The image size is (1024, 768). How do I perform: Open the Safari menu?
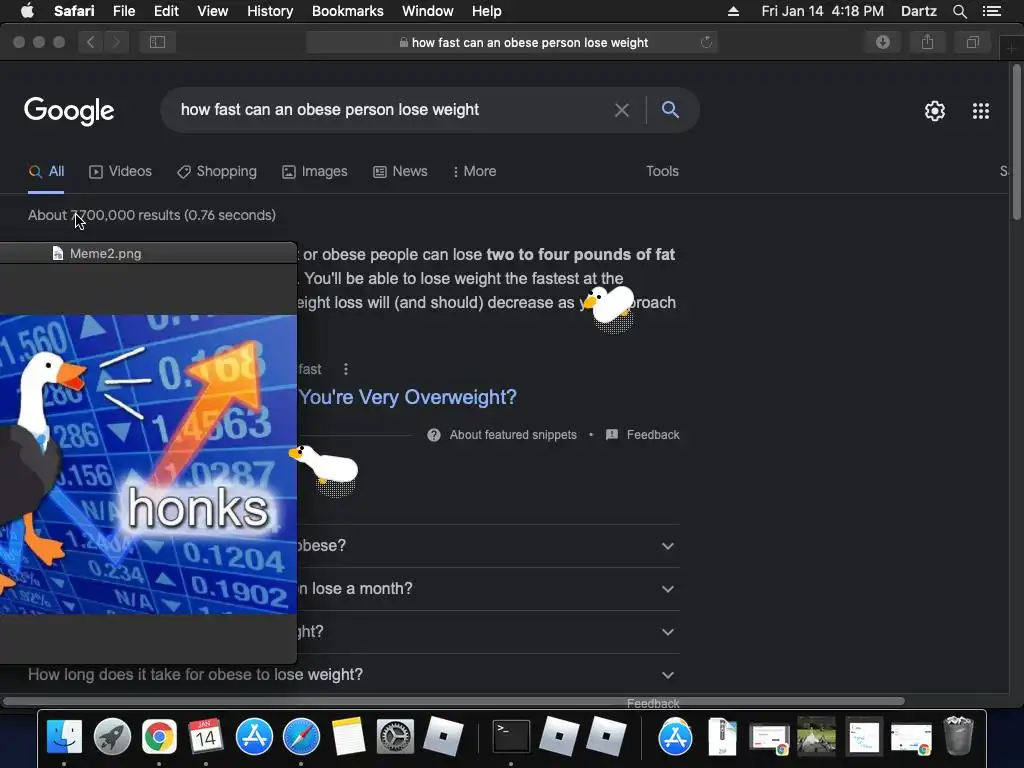point(74,11)
